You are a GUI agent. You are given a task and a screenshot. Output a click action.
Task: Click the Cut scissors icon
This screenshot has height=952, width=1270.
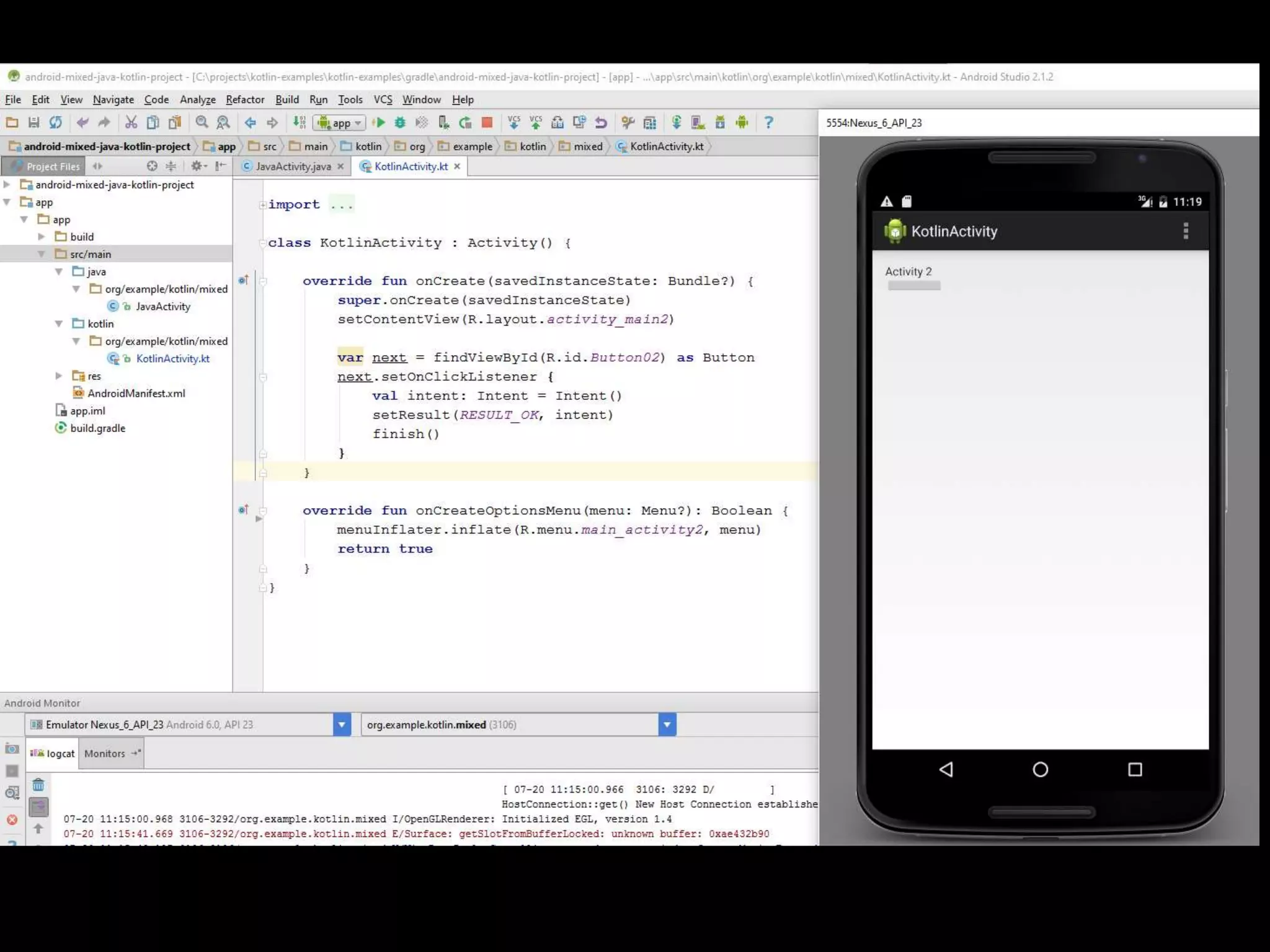click(131, 123)
